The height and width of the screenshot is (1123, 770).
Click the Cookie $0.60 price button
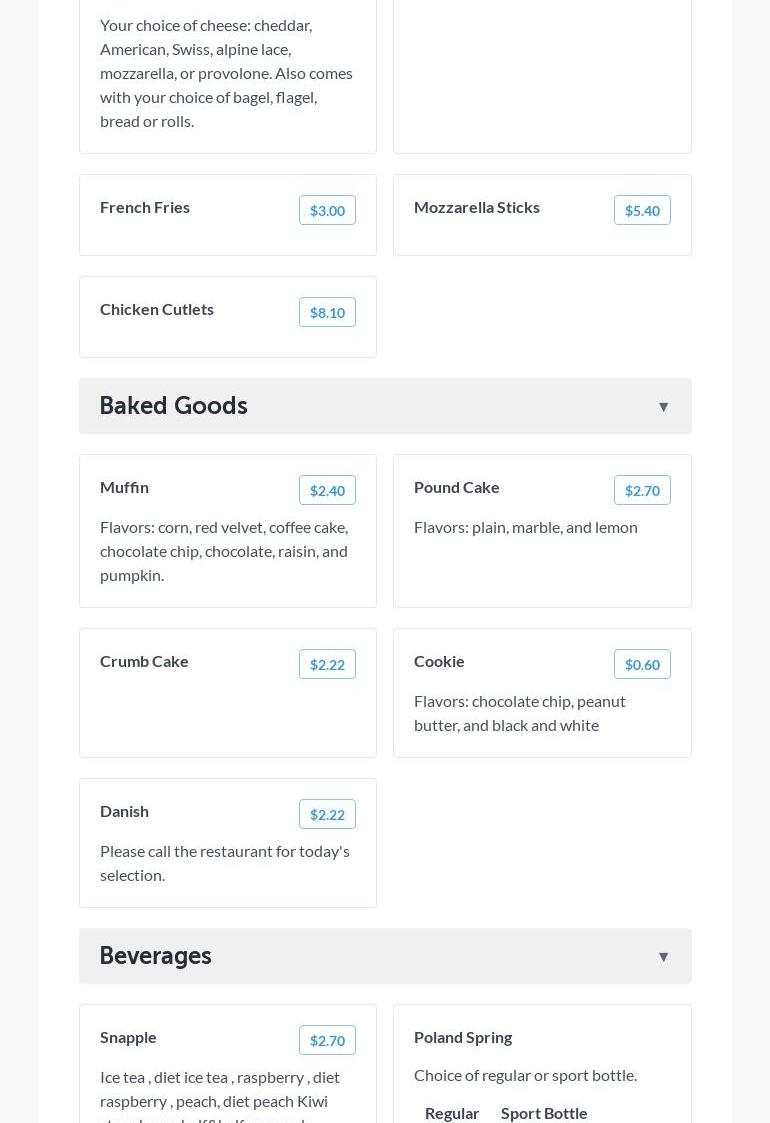(642, 664)
